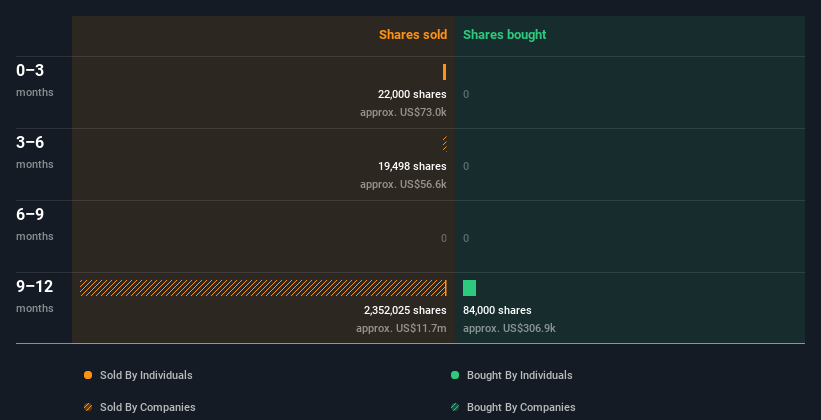The image size is (821, 420).
Task: Select the long hatched sold bar for 9–12 months
Action: click(x=263, y=288)
